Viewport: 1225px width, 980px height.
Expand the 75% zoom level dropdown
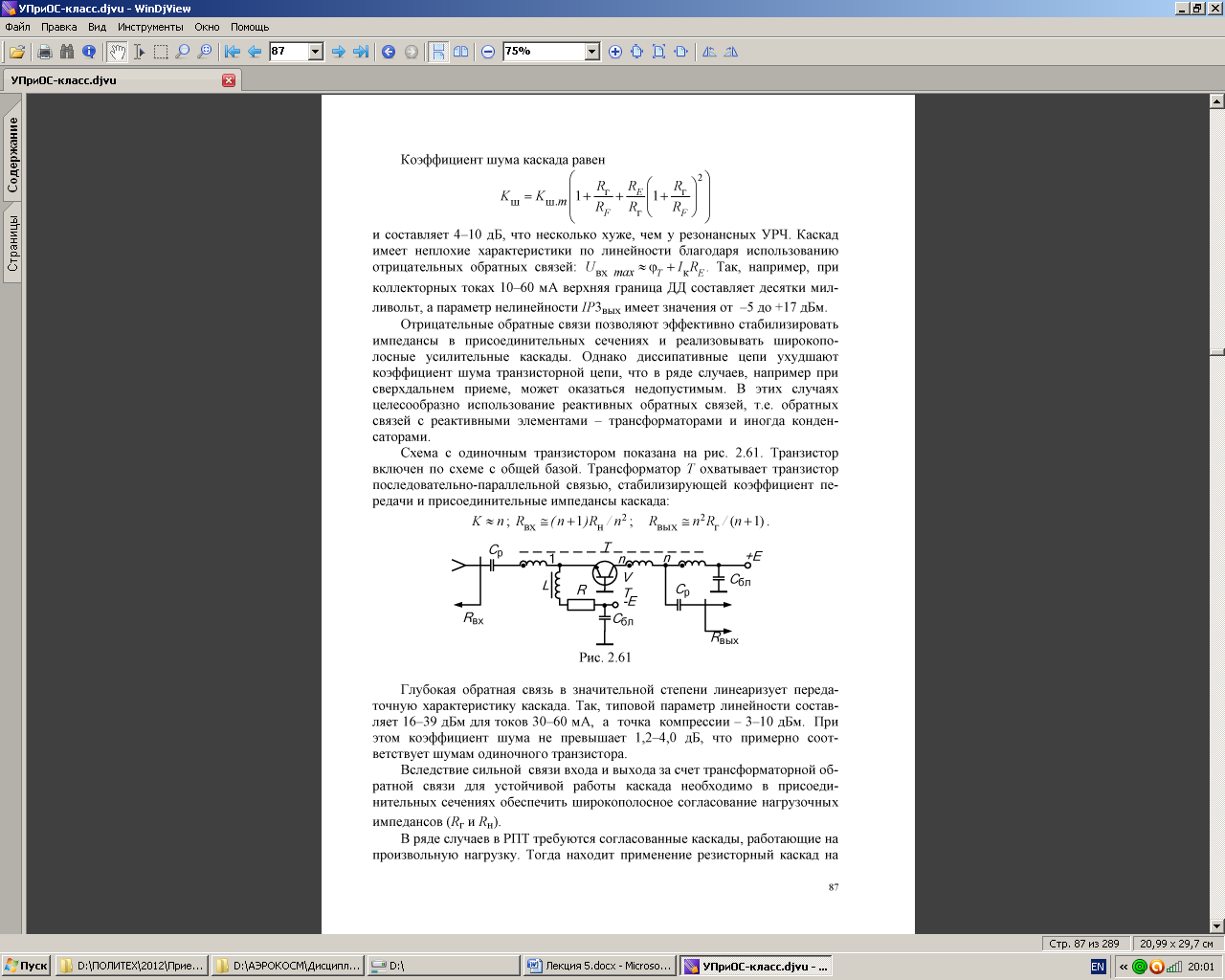pos(591,52)
